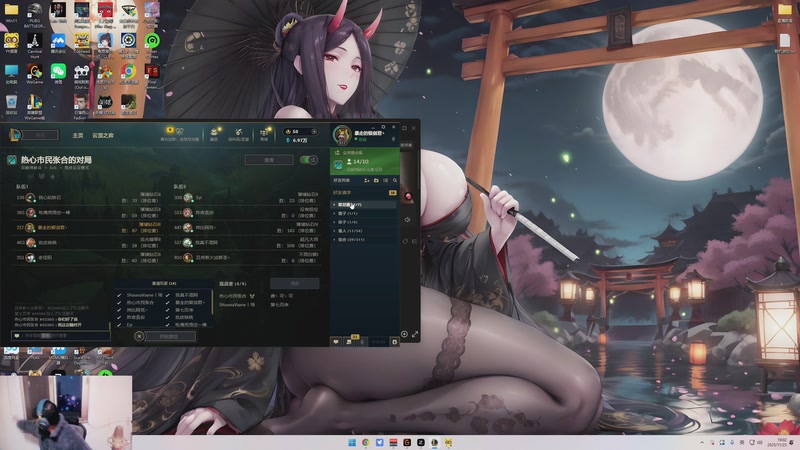Toggle checkmark for Eyi invited player
The width and height of the screenshot is (800, 450).
pyautogui.click(x=119, y=324)
